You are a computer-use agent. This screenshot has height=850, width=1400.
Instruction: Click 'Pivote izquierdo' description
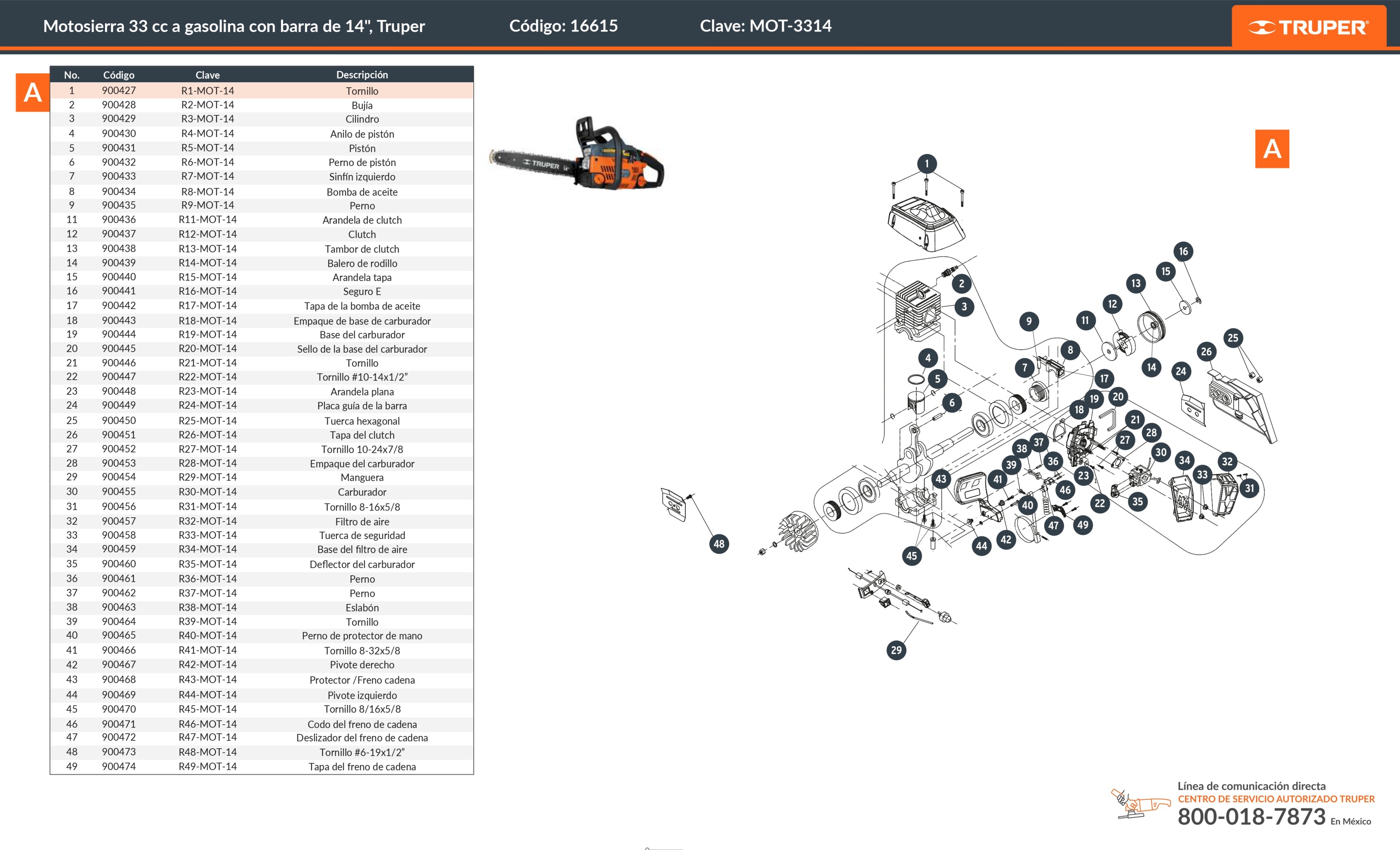362,696
